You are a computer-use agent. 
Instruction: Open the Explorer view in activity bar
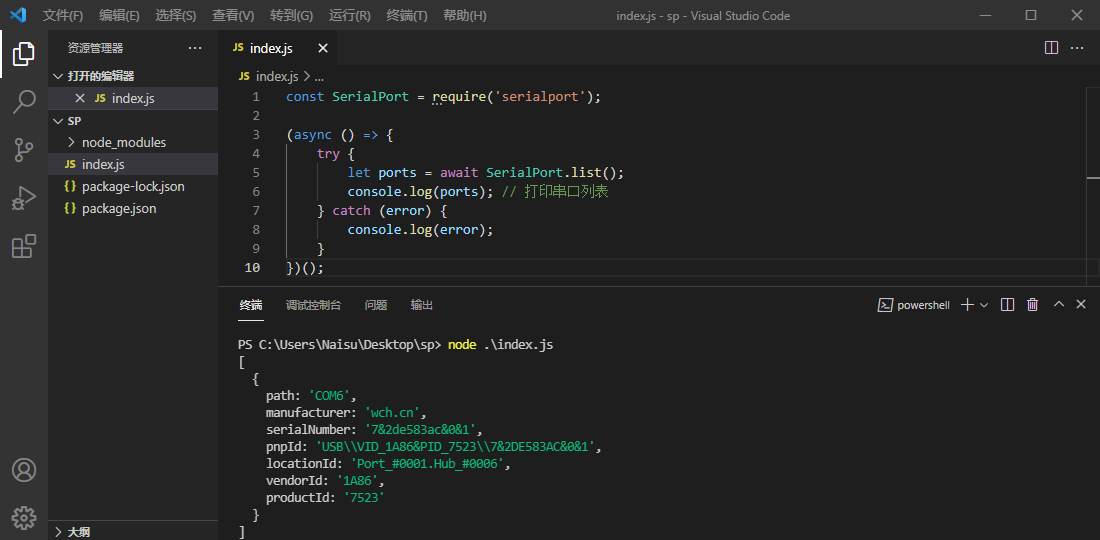24,54
